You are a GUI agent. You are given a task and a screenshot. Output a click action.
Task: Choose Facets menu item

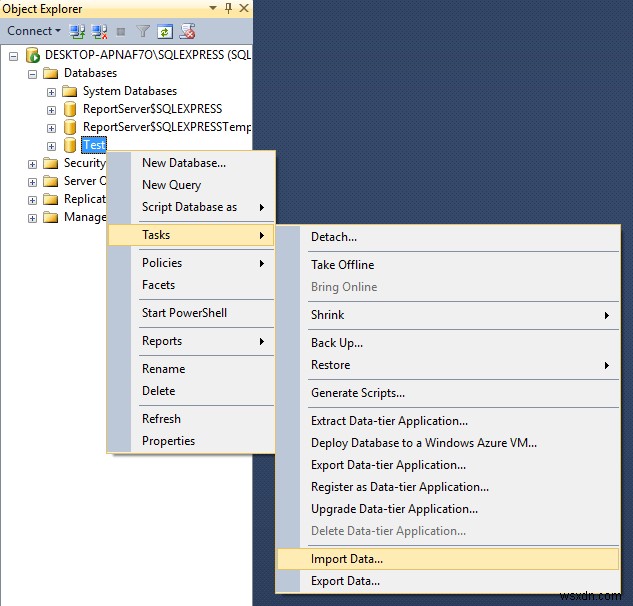(191, 285)
